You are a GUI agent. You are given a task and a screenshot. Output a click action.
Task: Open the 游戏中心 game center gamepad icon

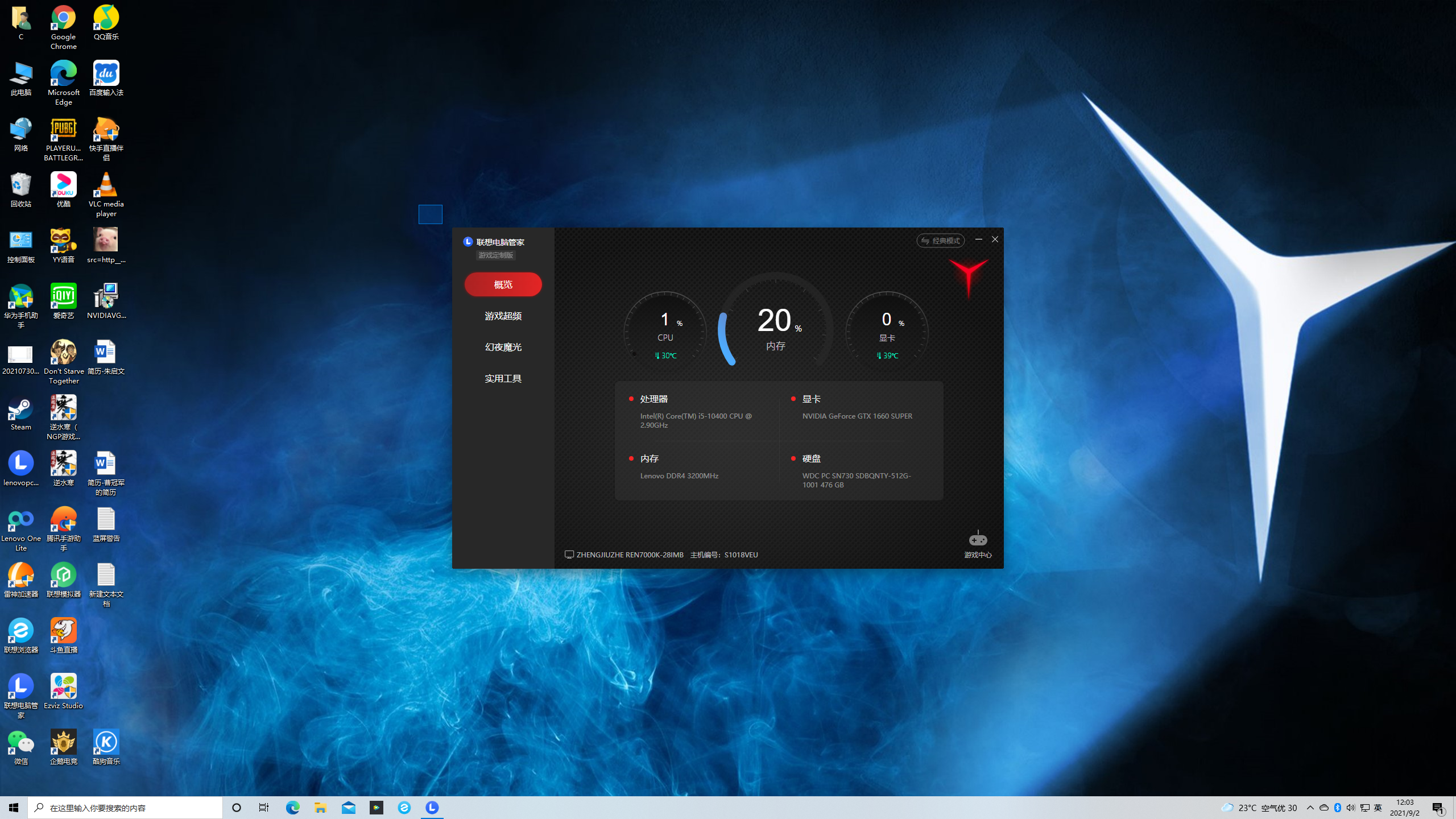coord(978,539)
